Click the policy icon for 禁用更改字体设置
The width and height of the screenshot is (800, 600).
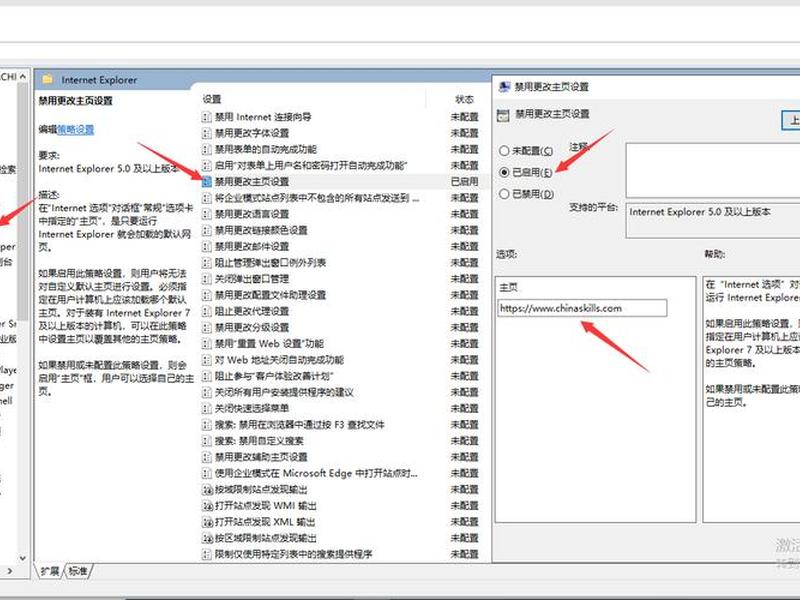coord(207,133)
